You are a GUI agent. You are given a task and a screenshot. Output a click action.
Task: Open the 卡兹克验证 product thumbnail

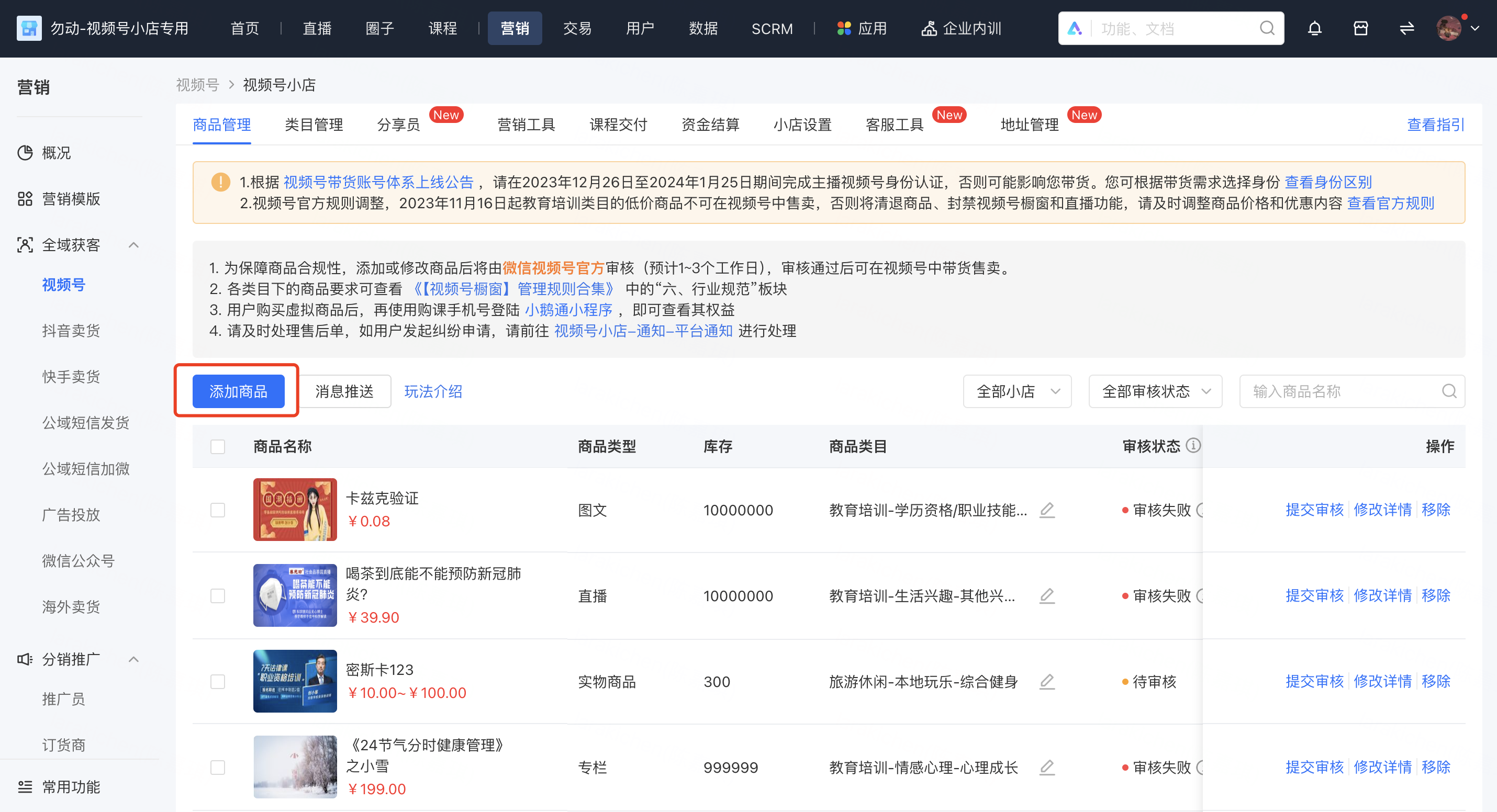(x=295, y=510)
